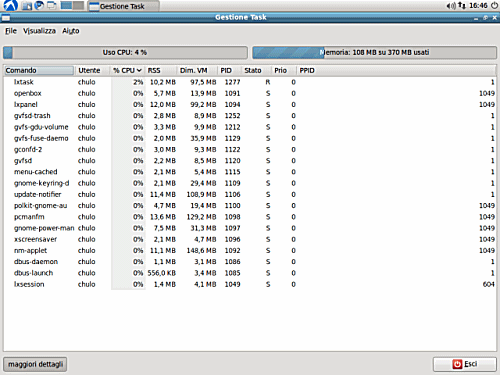
Task: Select Gestione Task in the taskbar
Action: 123,6
